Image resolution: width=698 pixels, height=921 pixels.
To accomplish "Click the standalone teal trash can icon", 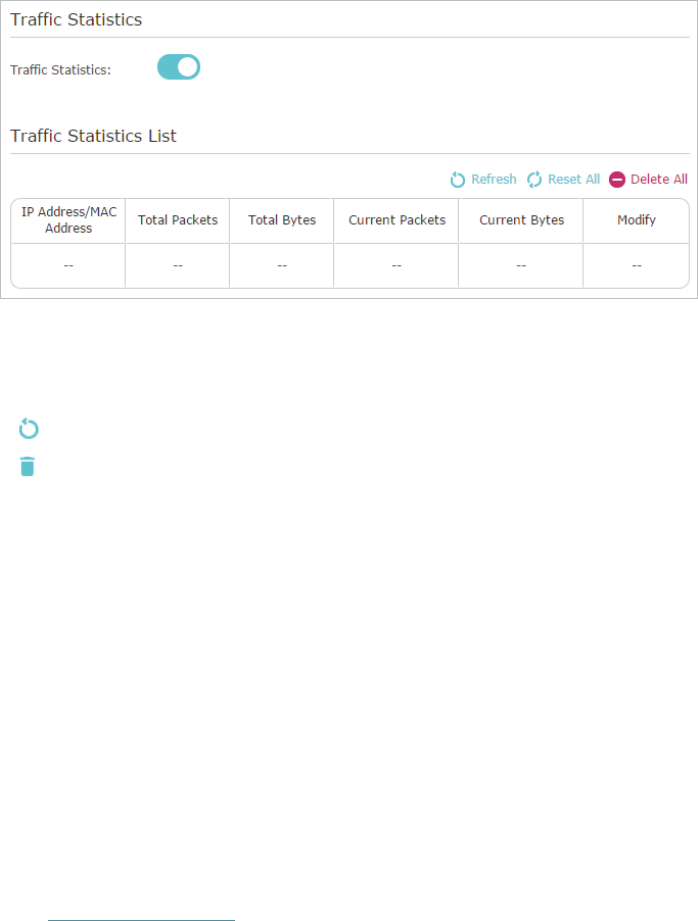I will coord(28,466).
